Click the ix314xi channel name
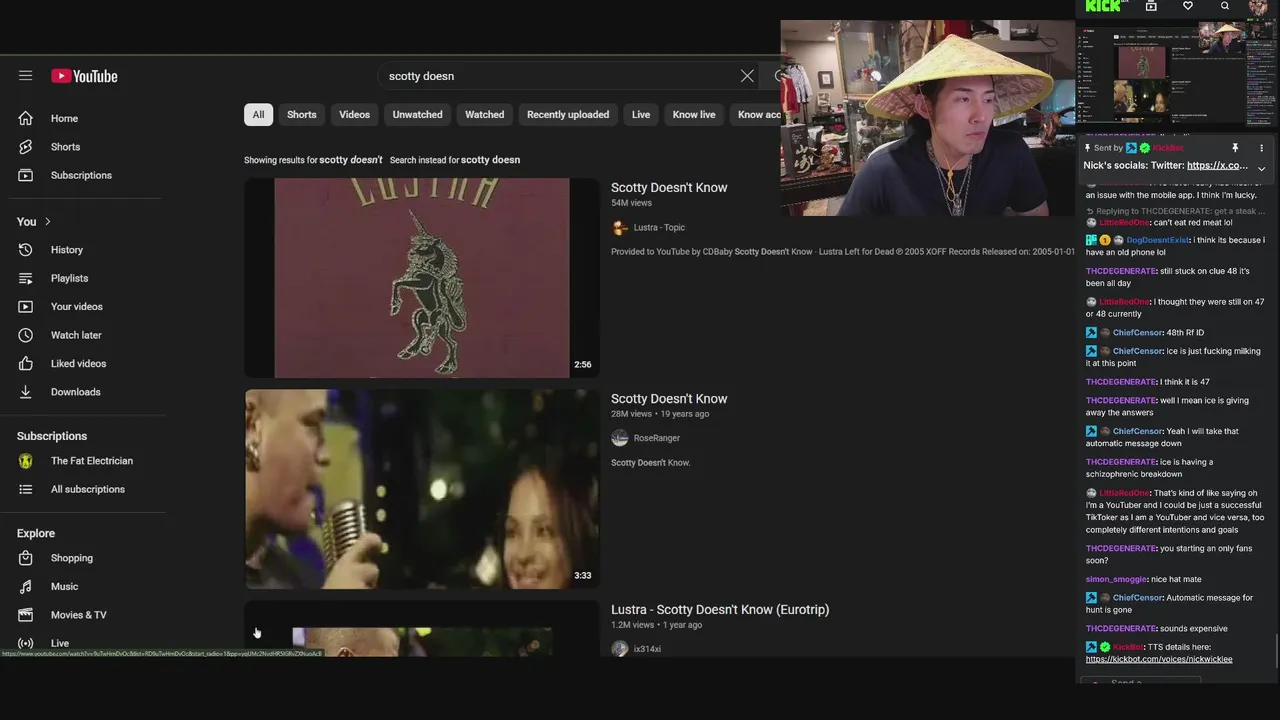Screen dimensions: 1280x720 (x=647, y=649)
